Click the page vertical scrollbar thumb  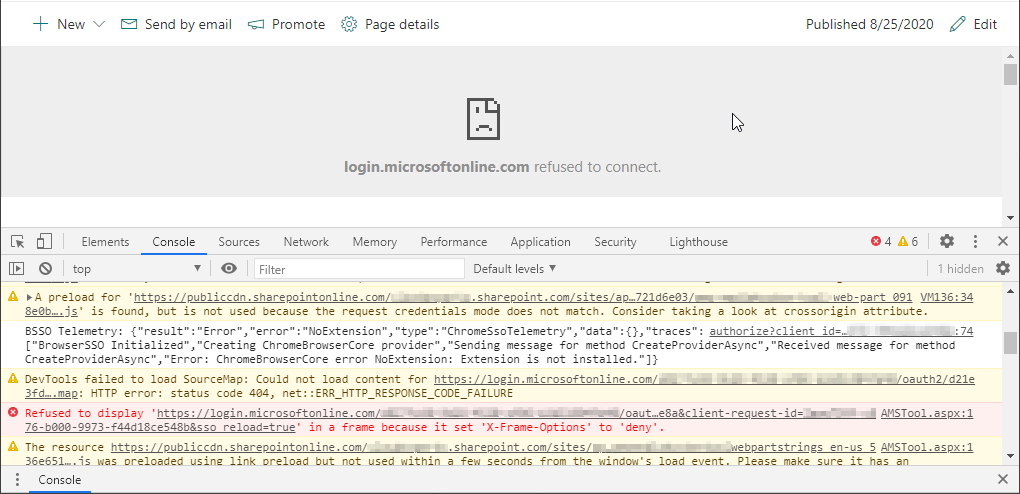(x=1010, y=75)
